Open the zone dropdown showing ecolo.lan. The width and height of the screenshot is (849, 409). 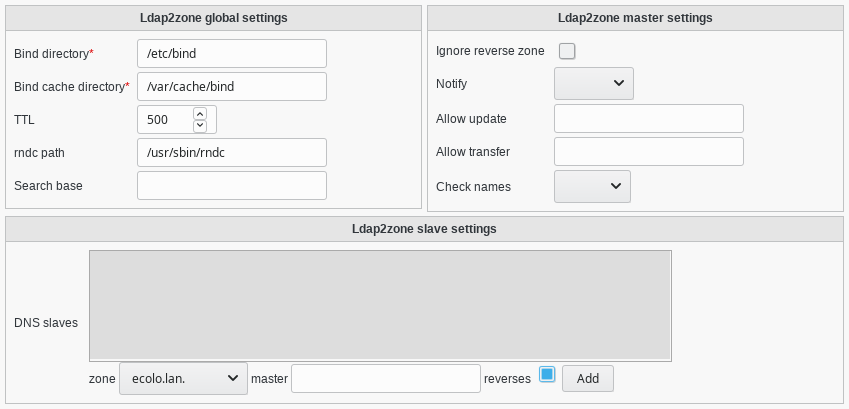184,379
